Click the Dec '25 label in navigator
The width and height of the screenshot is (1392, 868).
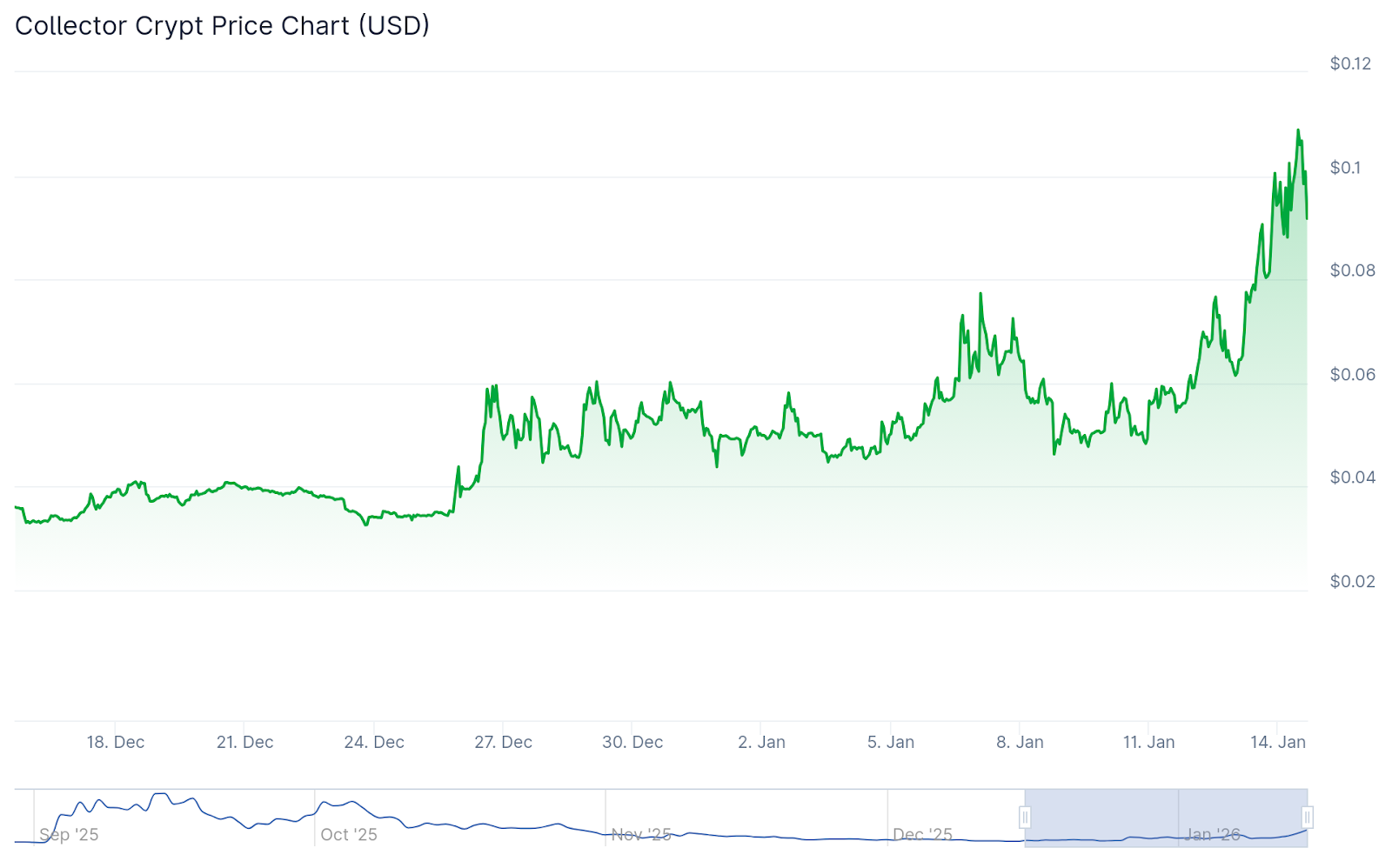click(x=922, y=835)
